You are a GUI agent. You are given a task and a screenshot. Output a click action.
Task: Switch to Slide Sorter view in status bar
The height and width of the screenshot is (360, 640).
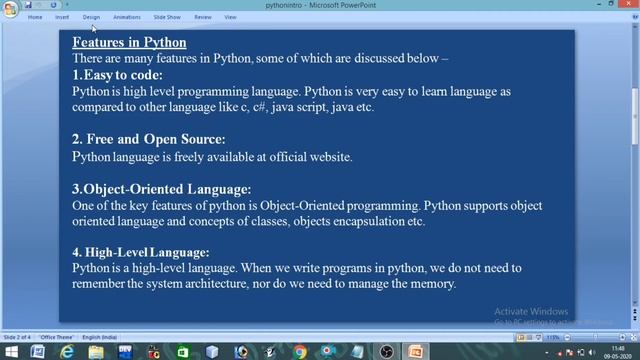coord(529,338)
